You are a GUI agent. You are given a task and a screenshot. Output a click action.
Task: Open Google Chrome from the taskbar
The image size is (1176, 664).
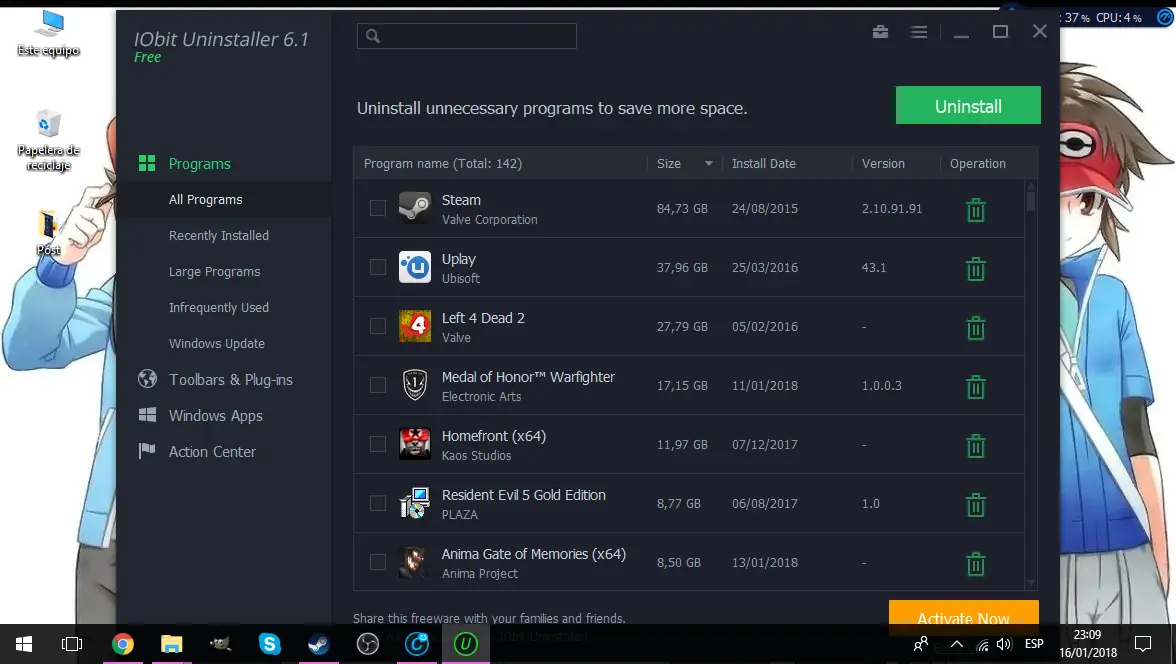(122, 644)
